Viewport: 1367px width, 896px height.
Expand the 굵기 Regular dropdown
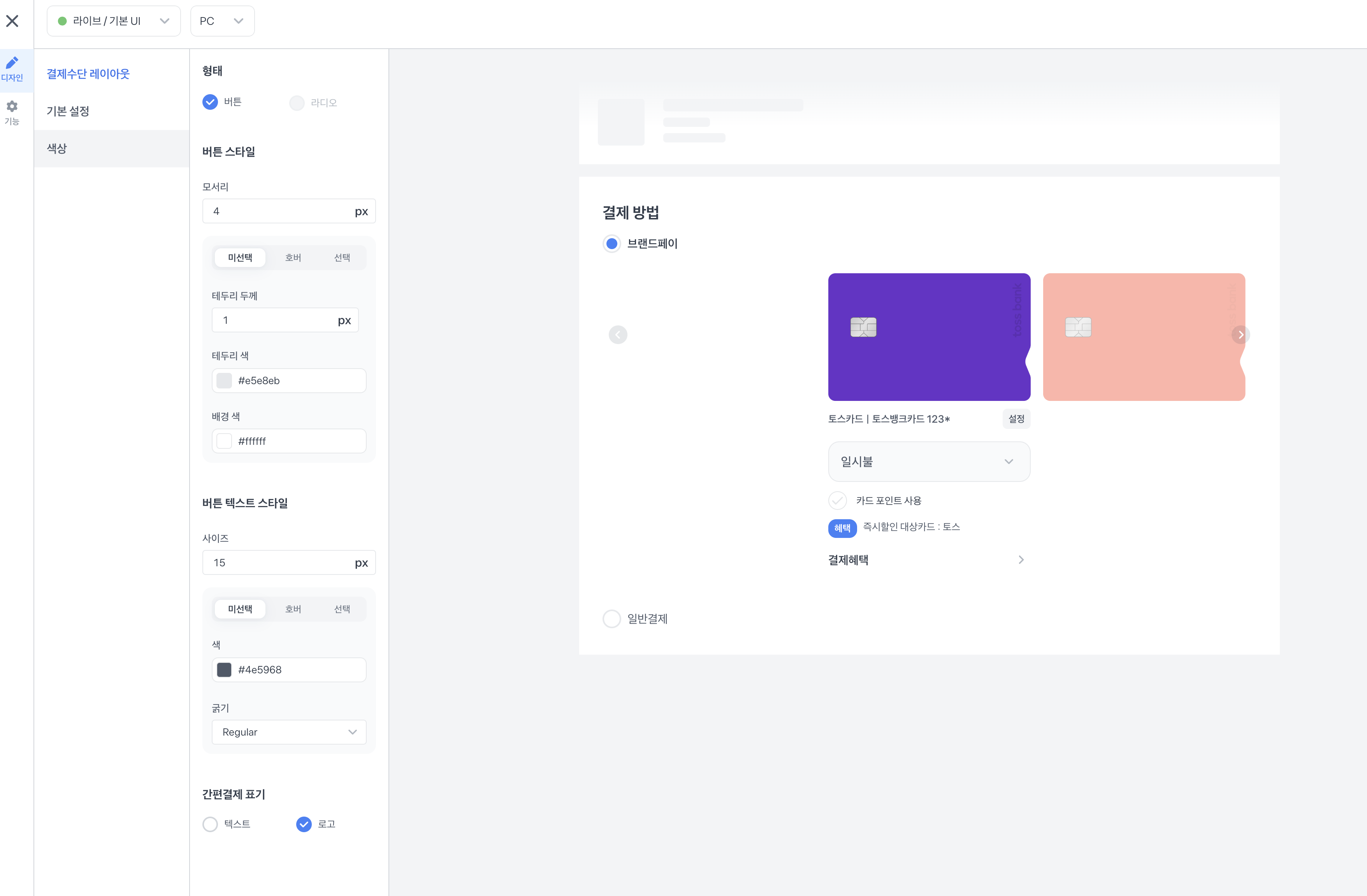(x=288, y=732)
